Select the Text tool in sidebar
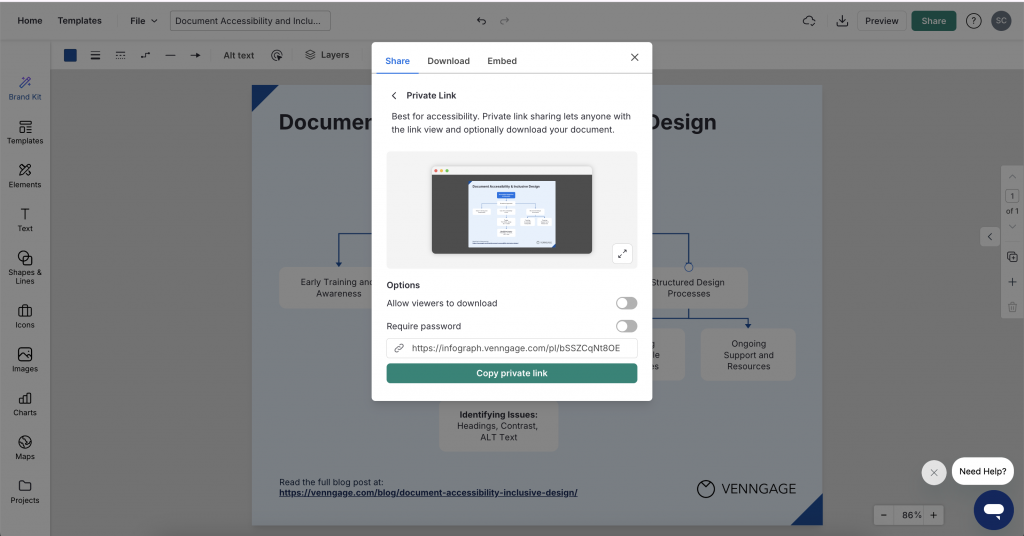This screenshot has width=1024, height=536. [25, 220]
